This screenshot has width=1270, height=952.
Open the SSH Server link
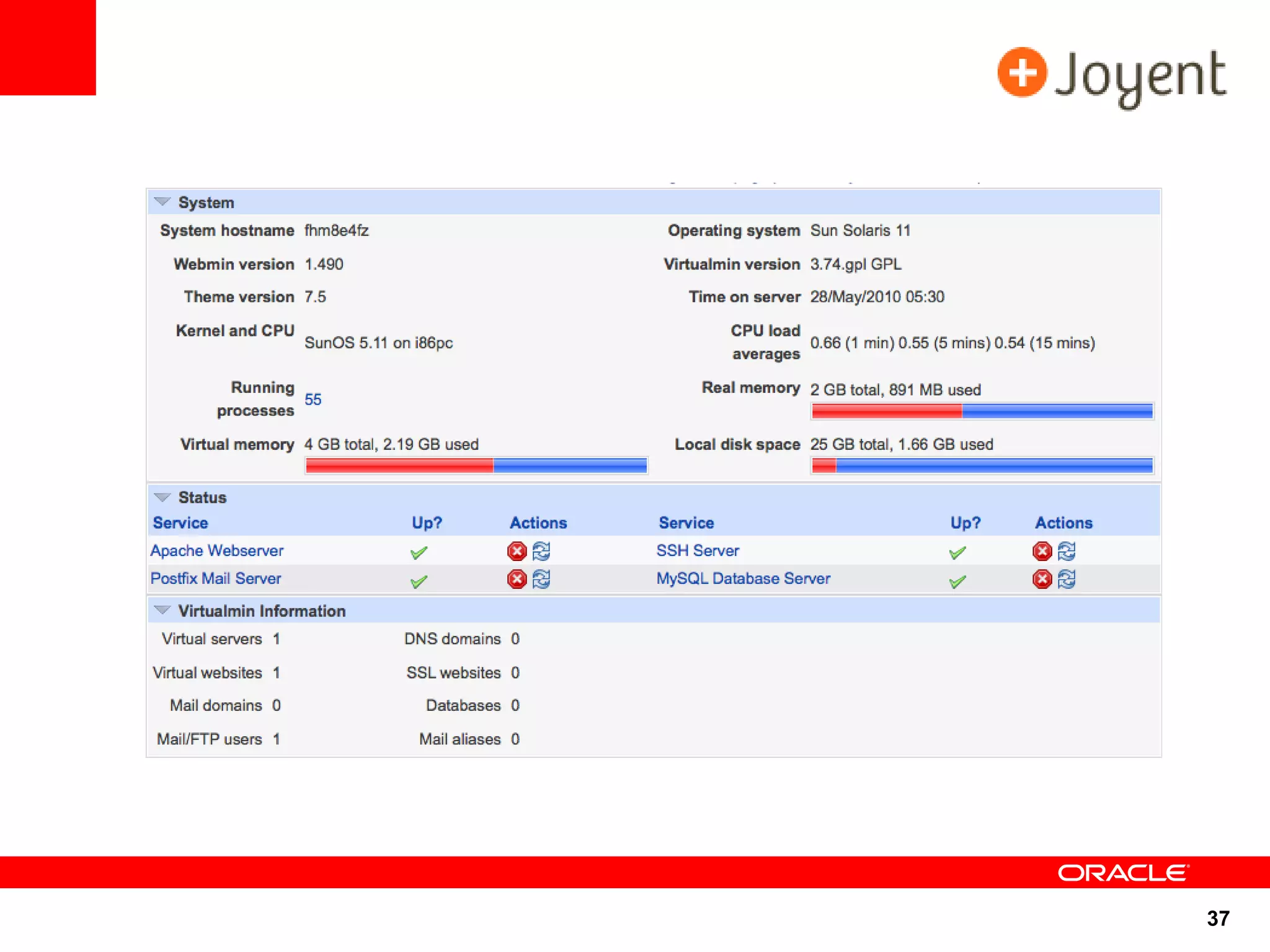pos(698,550)
